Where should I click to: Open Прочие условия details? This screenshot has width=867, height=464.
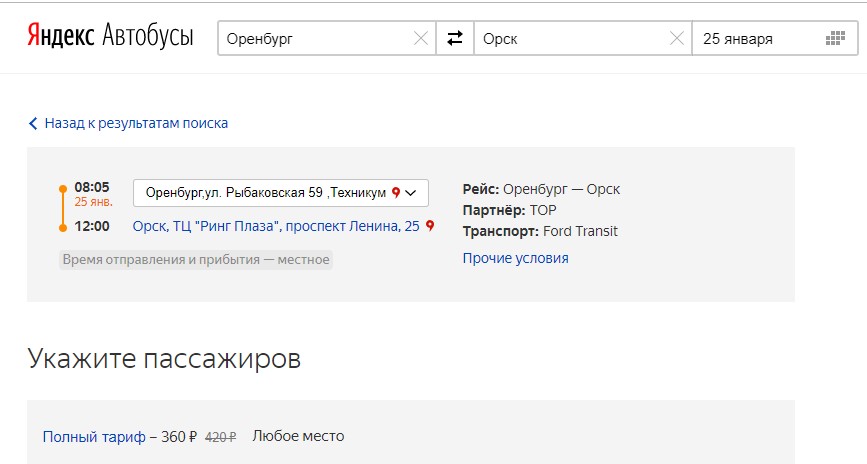[515, 258]
